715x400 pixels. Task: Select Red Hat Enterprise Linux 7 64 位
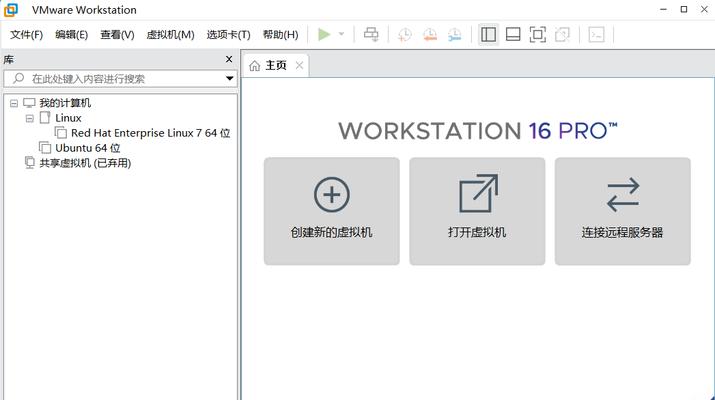point(150,133)
